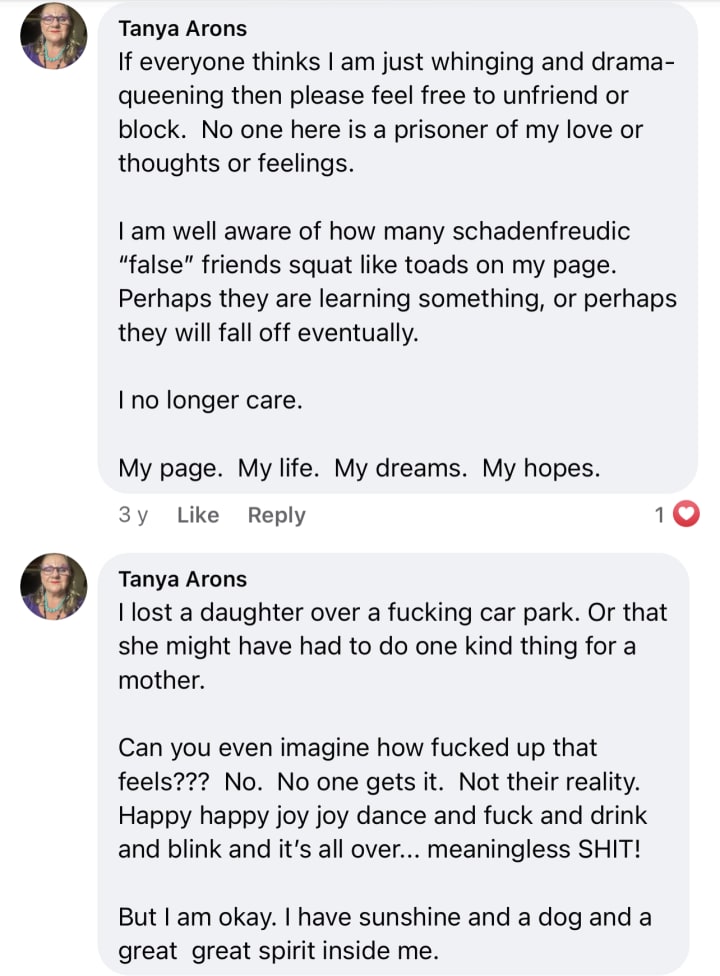View the reaction count of 1
Screen dimensions: 720x976
[x=659, y=515]
